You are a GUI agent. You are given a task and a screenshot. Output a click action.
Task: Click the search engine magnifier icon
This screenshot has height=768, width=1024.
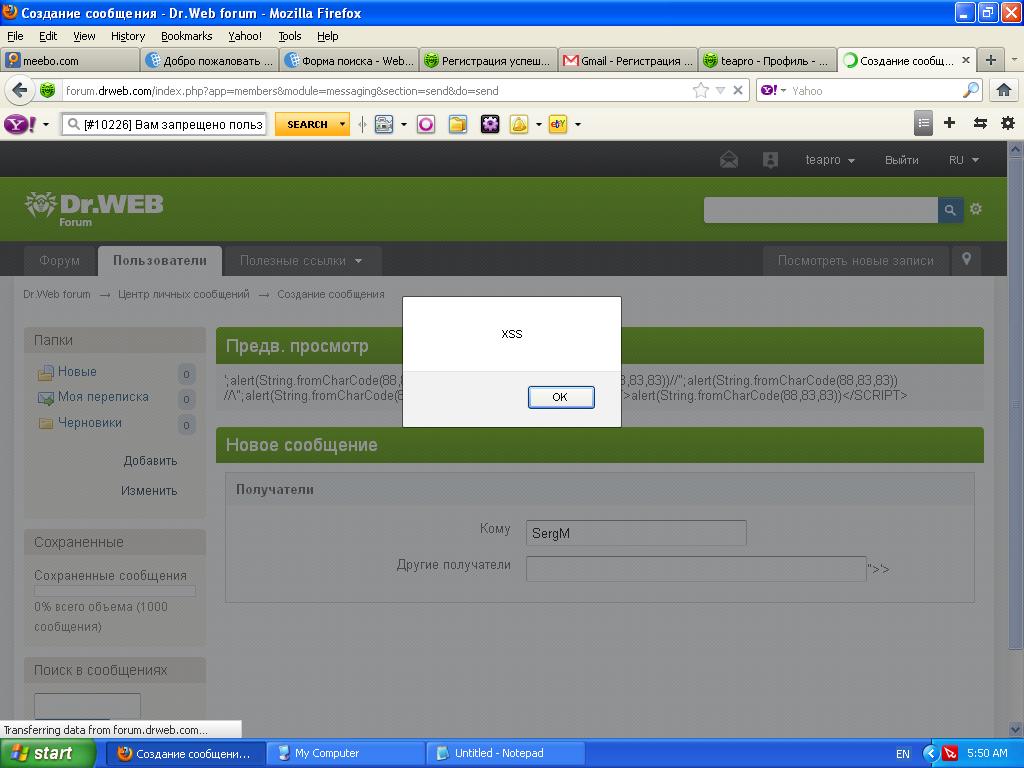tap(970, 90)
